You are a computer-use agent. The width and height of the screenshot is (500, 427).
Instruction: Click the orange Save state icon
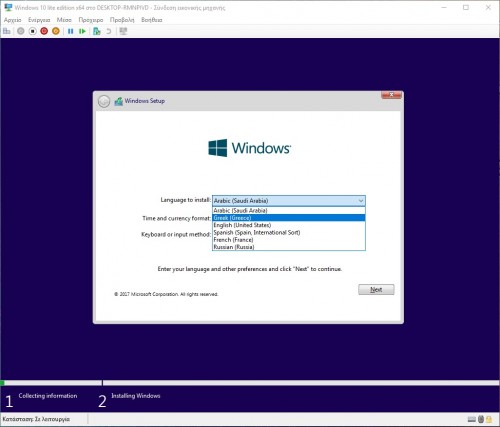coord(56,31)
